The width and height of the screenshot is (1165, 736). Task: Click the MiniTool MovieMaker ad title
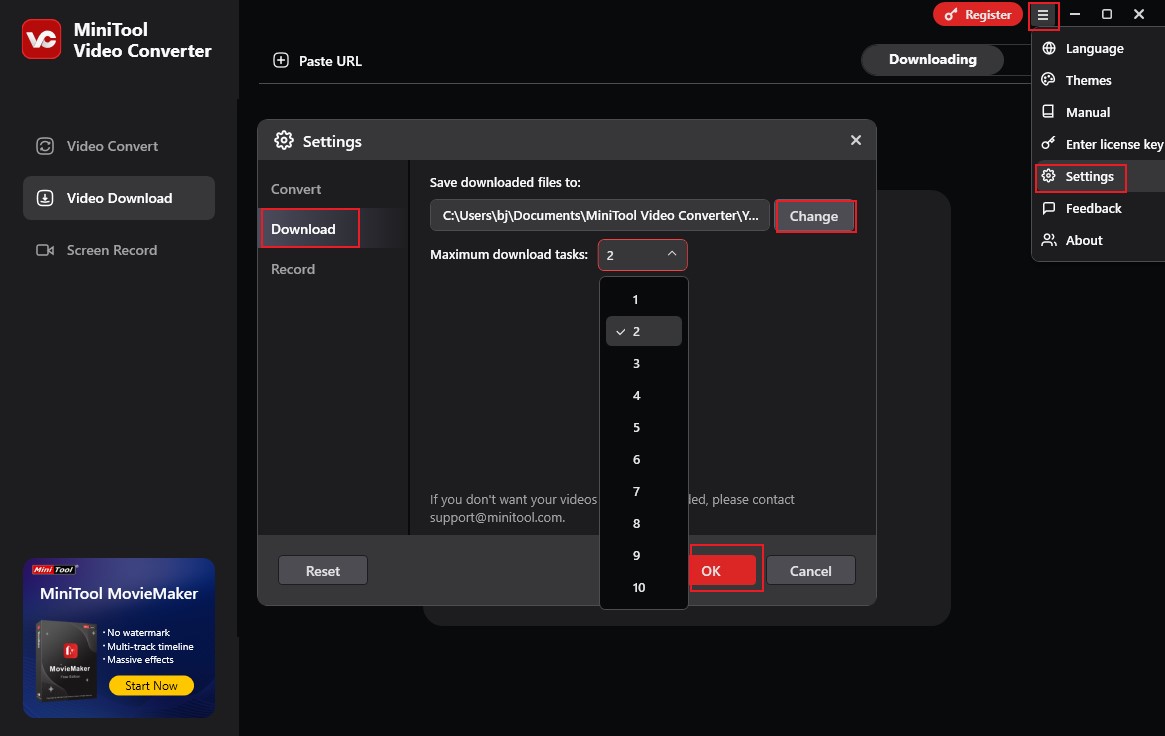pyautogui.click(x=119, y=593)
